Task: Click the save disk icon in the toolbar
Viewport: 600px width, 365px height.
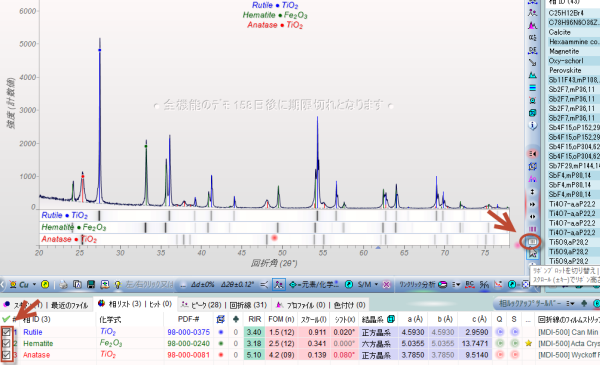Action: pyautogui.click(x=91, y=285)
